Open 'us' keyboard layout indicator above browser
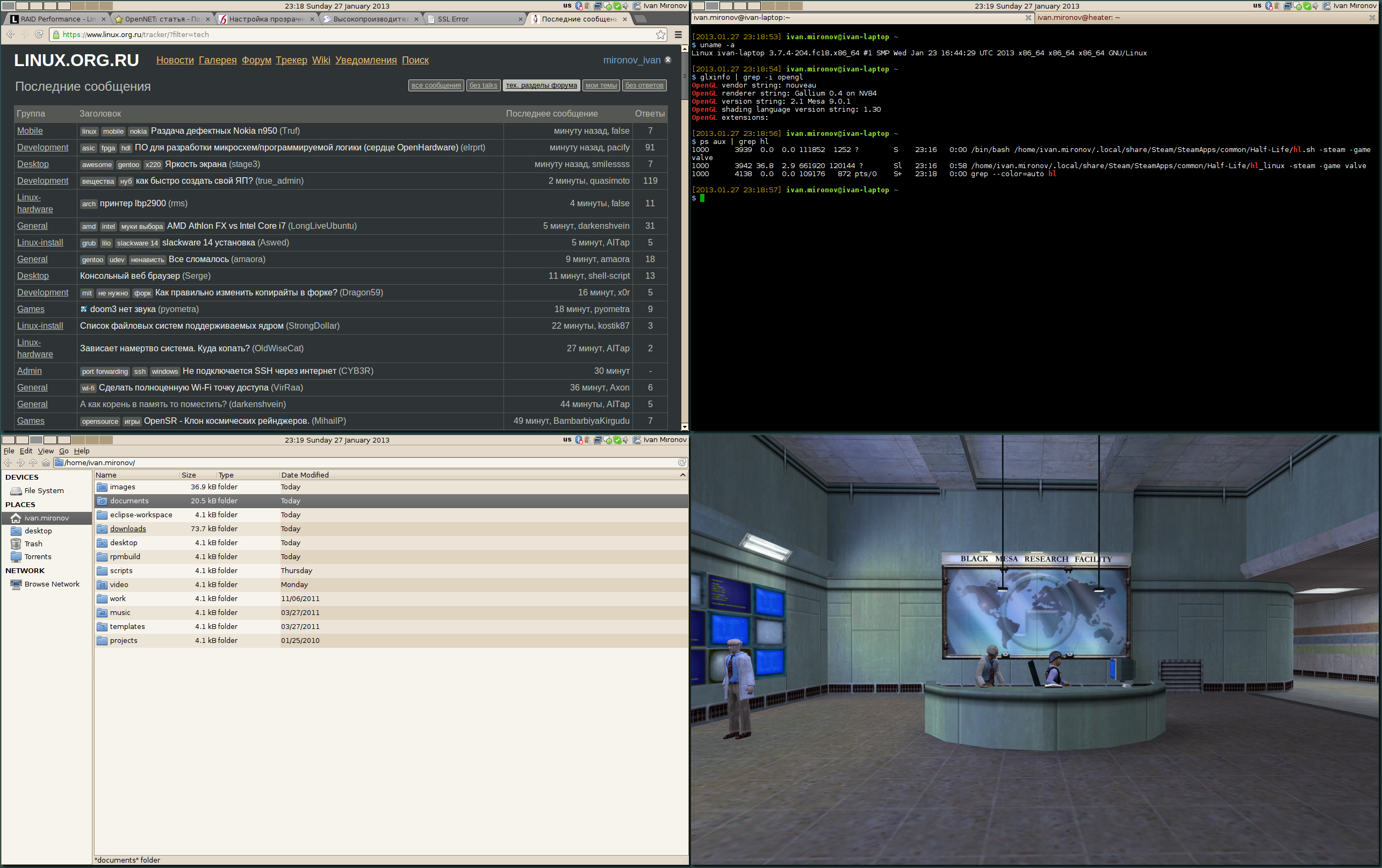This screenshot has width=1382, height=868. 567,6
